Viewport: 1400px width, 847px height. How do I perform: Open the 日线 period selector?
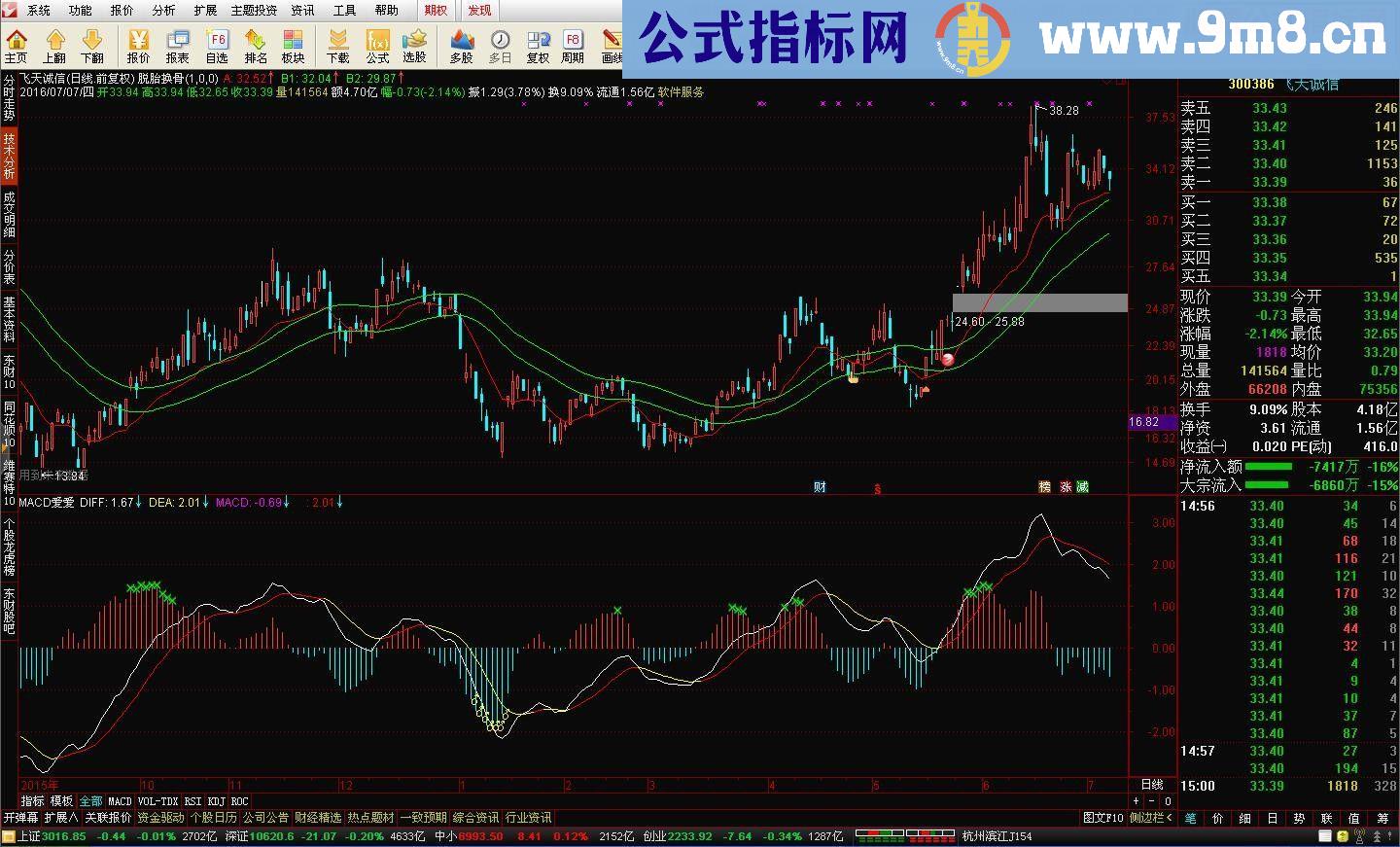[1151, 784]
